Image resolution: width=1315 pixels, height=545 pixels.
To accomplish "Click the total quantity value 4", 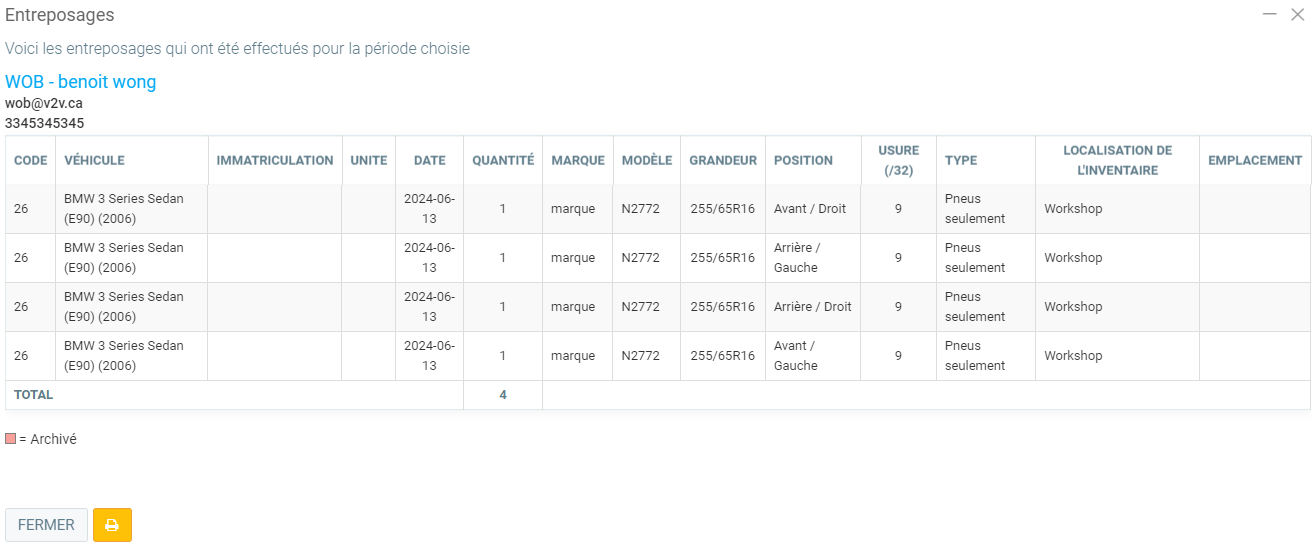I will [503, 395].
